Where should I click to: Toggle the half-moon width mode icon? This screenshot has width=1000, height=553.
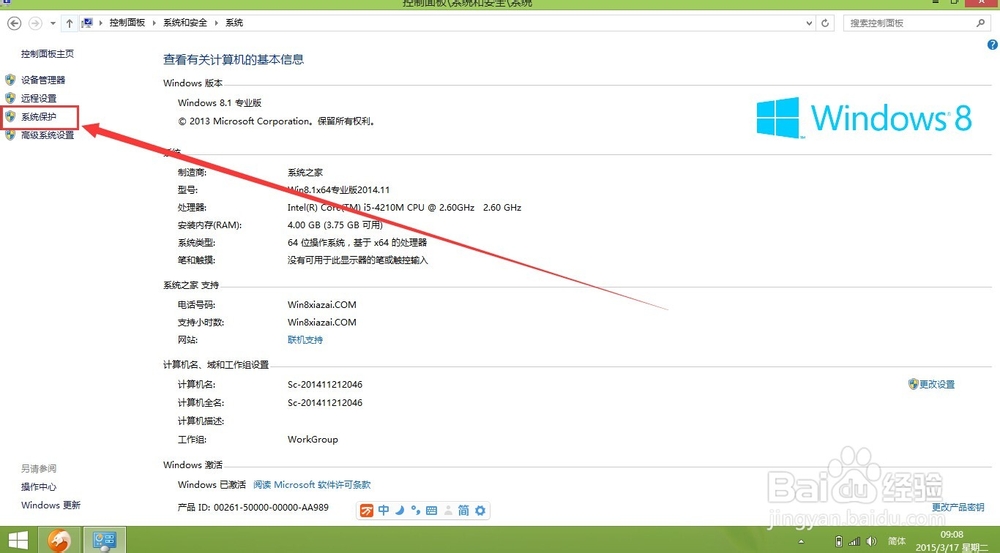point(400,510)
